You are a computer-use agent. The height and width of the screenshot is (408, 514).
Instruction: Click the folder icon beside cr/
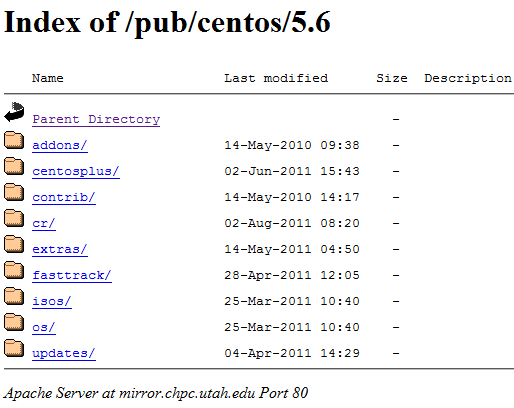tap(14, 218)
